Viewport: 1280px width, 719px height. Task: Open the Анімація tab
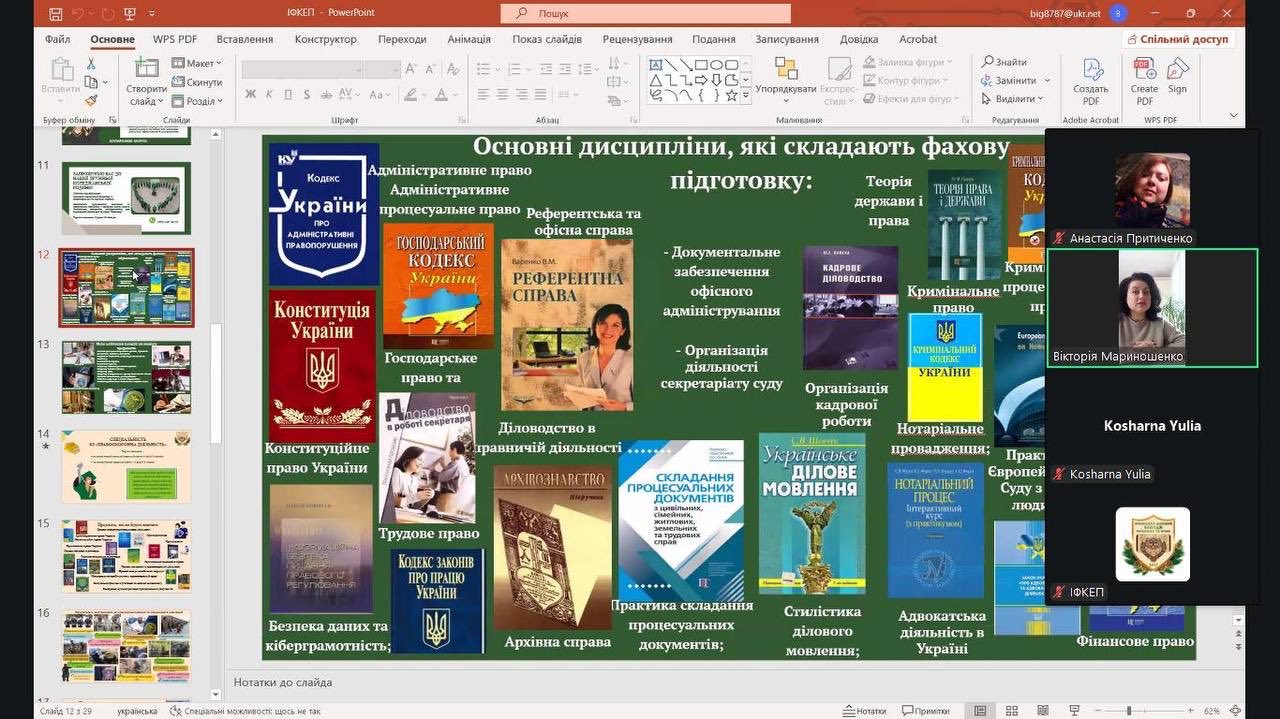pos(469,39)
